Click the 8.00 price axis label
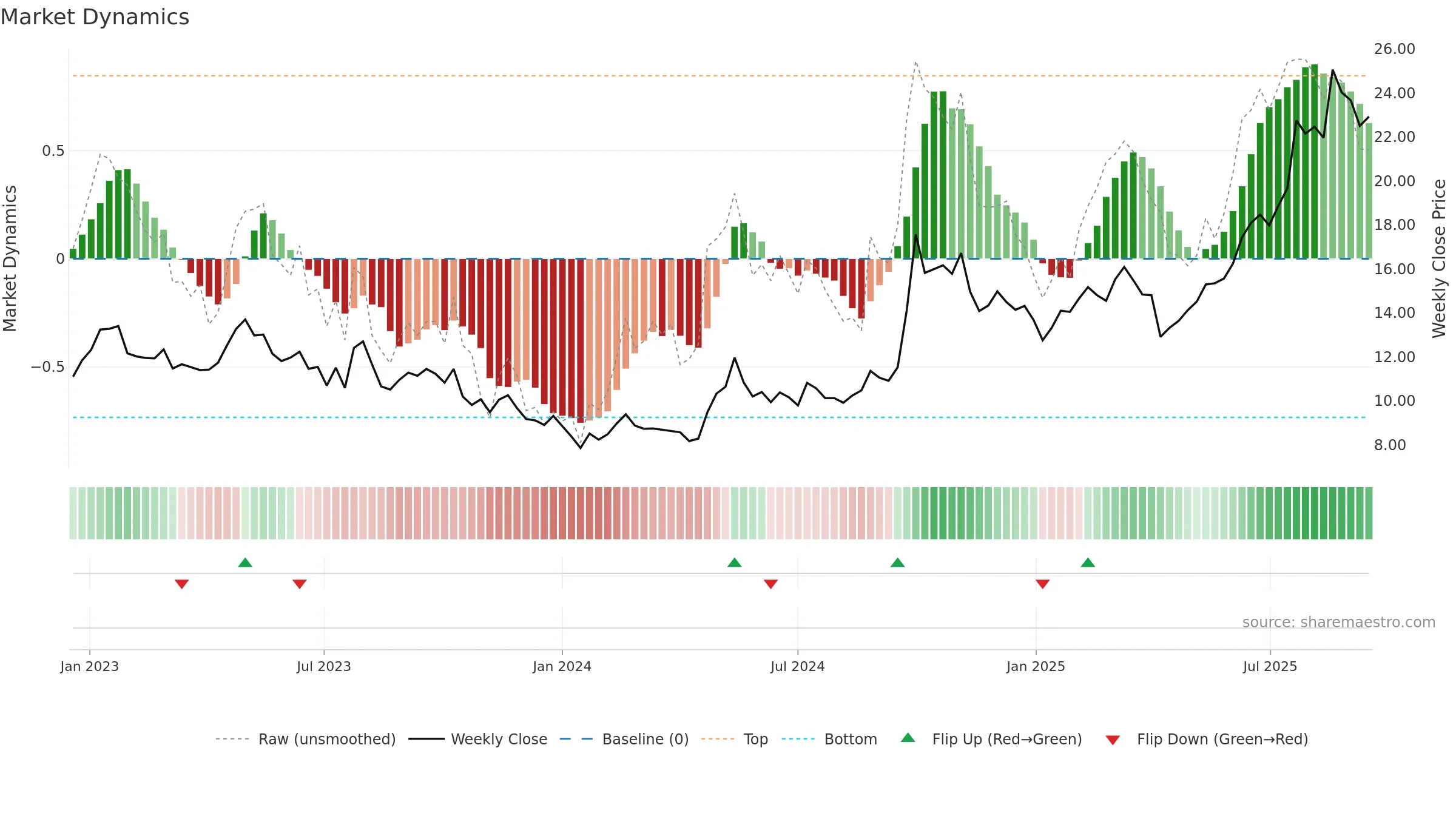This screenshot has width=1456, height=819. click(x=1390, y=445)
